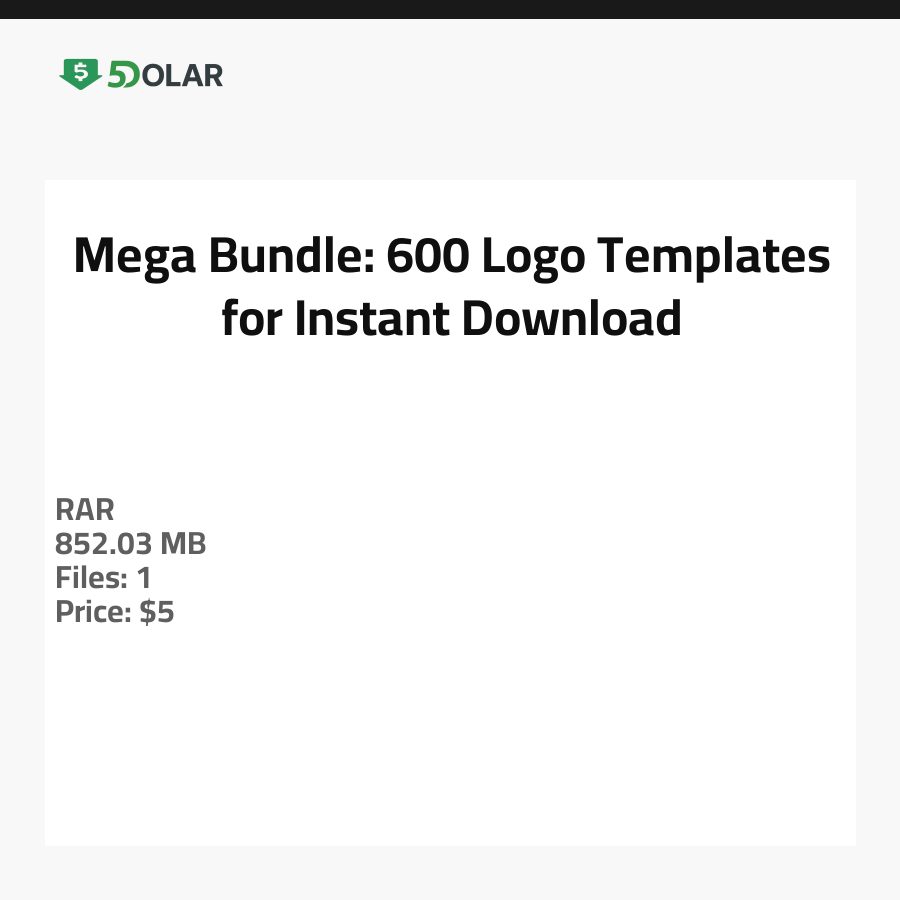Click the "Mega Bundle: 600 Logo Templates" title line
Screen dimensions: 900x900
coord(451,257)
